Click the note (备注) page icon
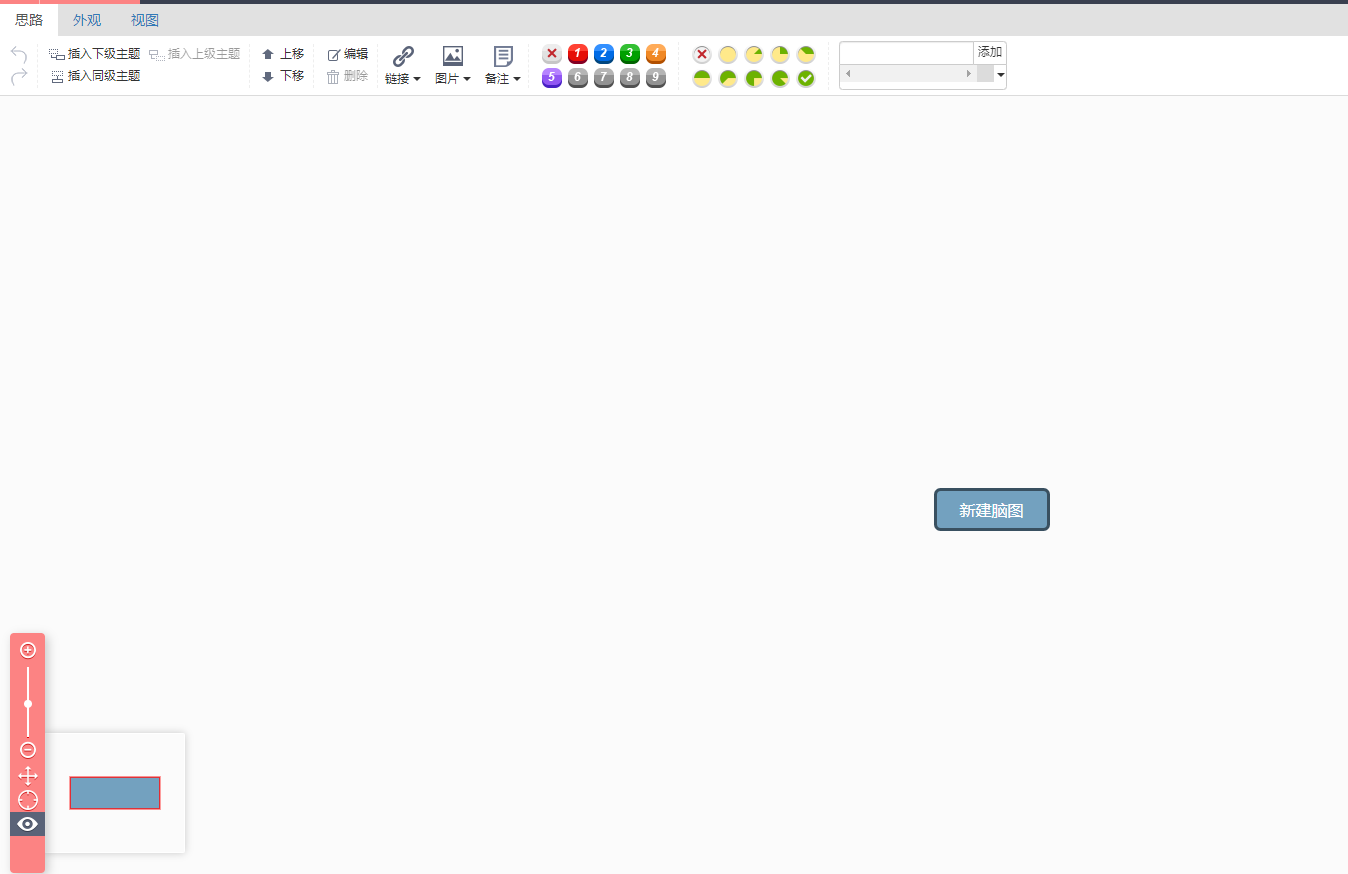Image resolution: width=1348 pixels, height=874 pixels. (x=503, y=56)
